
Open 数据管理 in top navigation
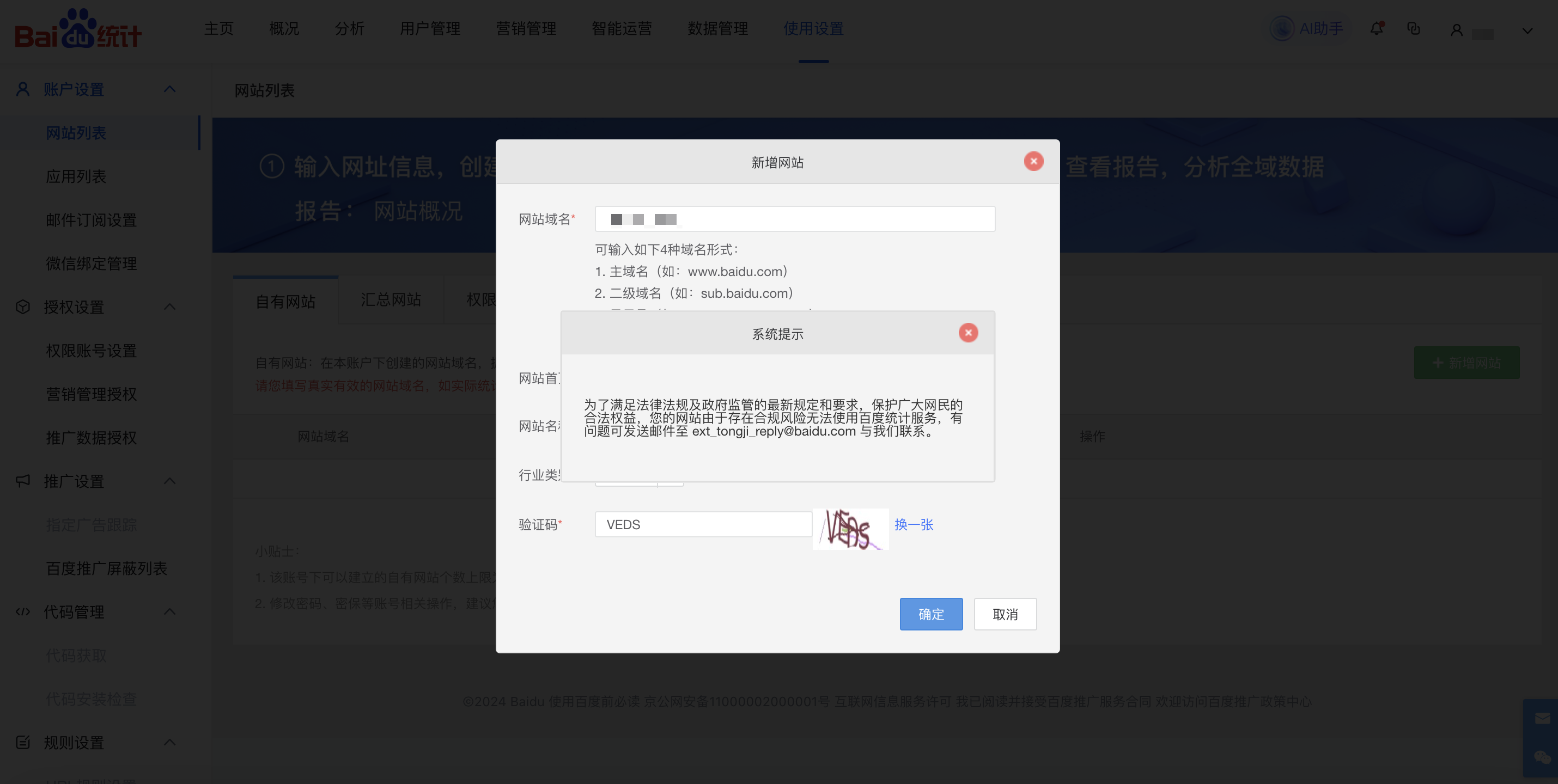(718, 28)
